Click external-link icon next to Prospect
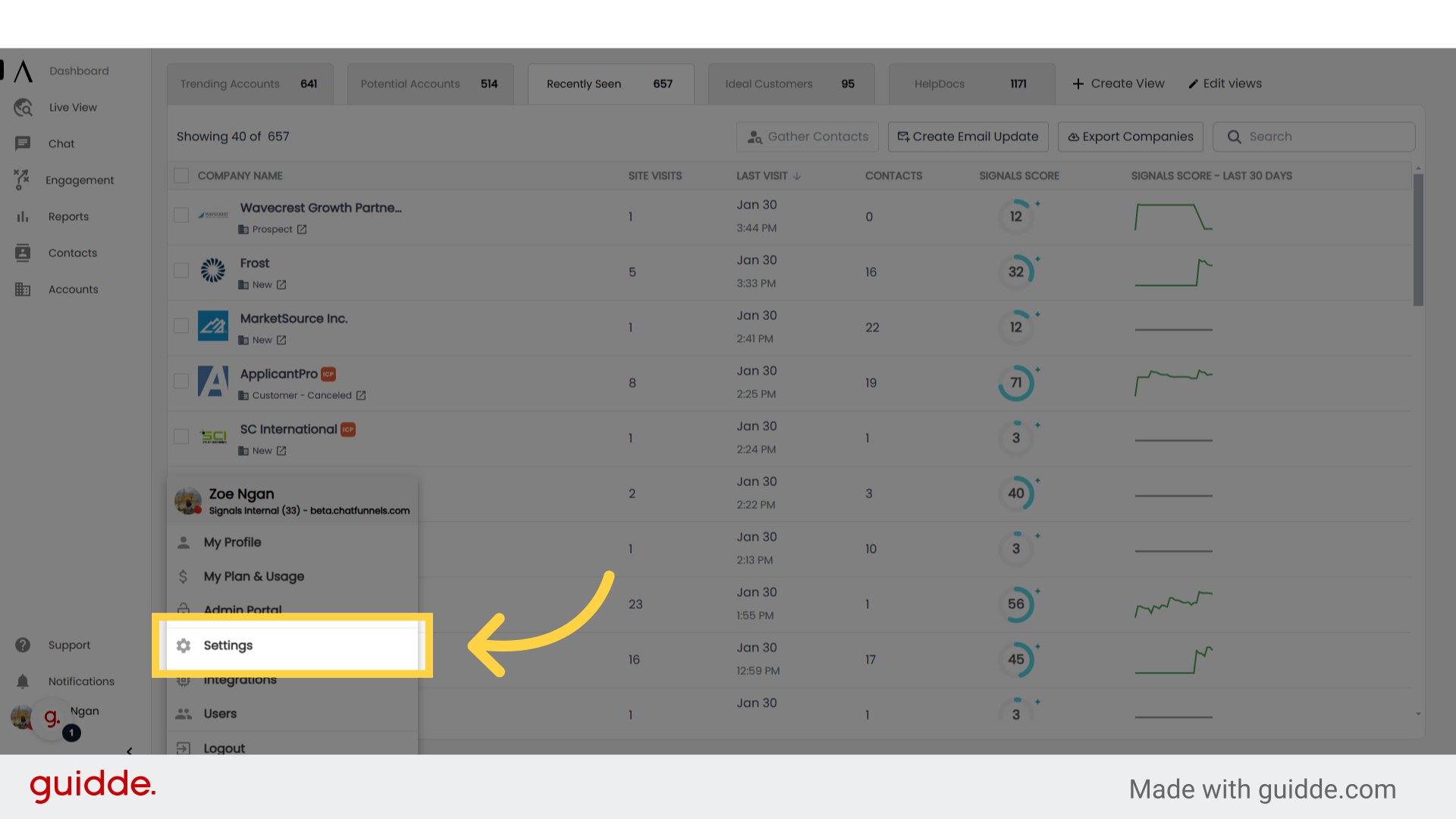Image resolution: width=1456 pixels, height=819 pixels. [x=302, y=230]
